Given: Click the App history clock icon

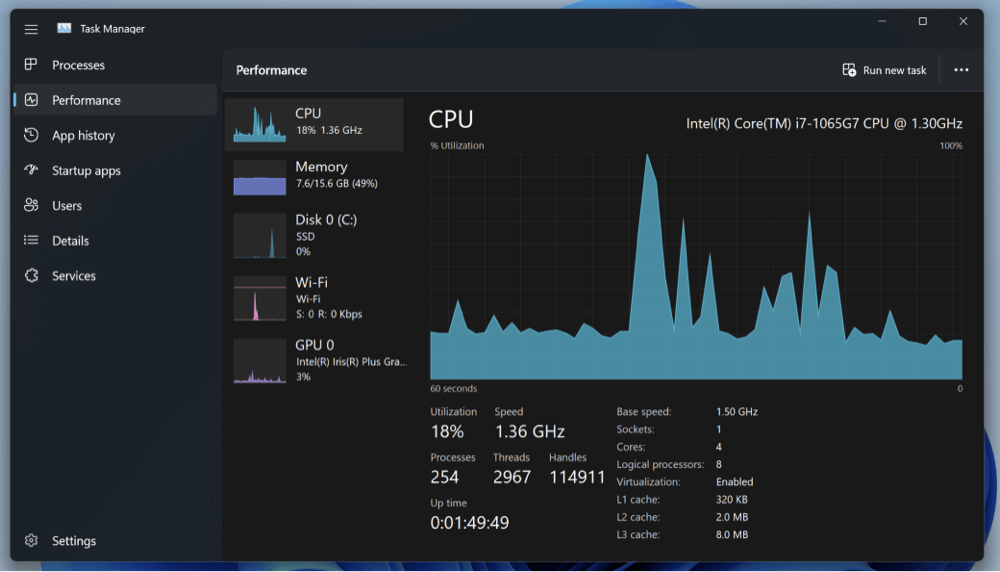Looking at the screenshot, I should [x=31, y=135].
